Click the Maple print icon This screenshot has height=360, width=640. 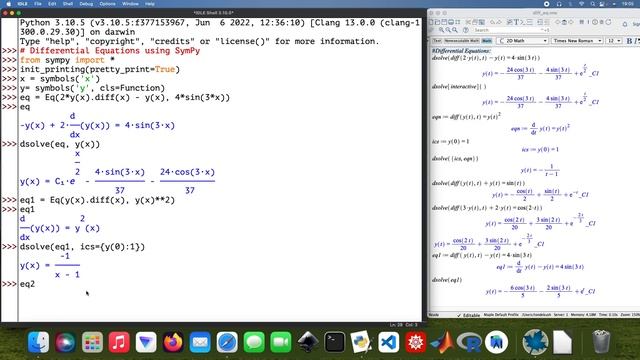451,22
